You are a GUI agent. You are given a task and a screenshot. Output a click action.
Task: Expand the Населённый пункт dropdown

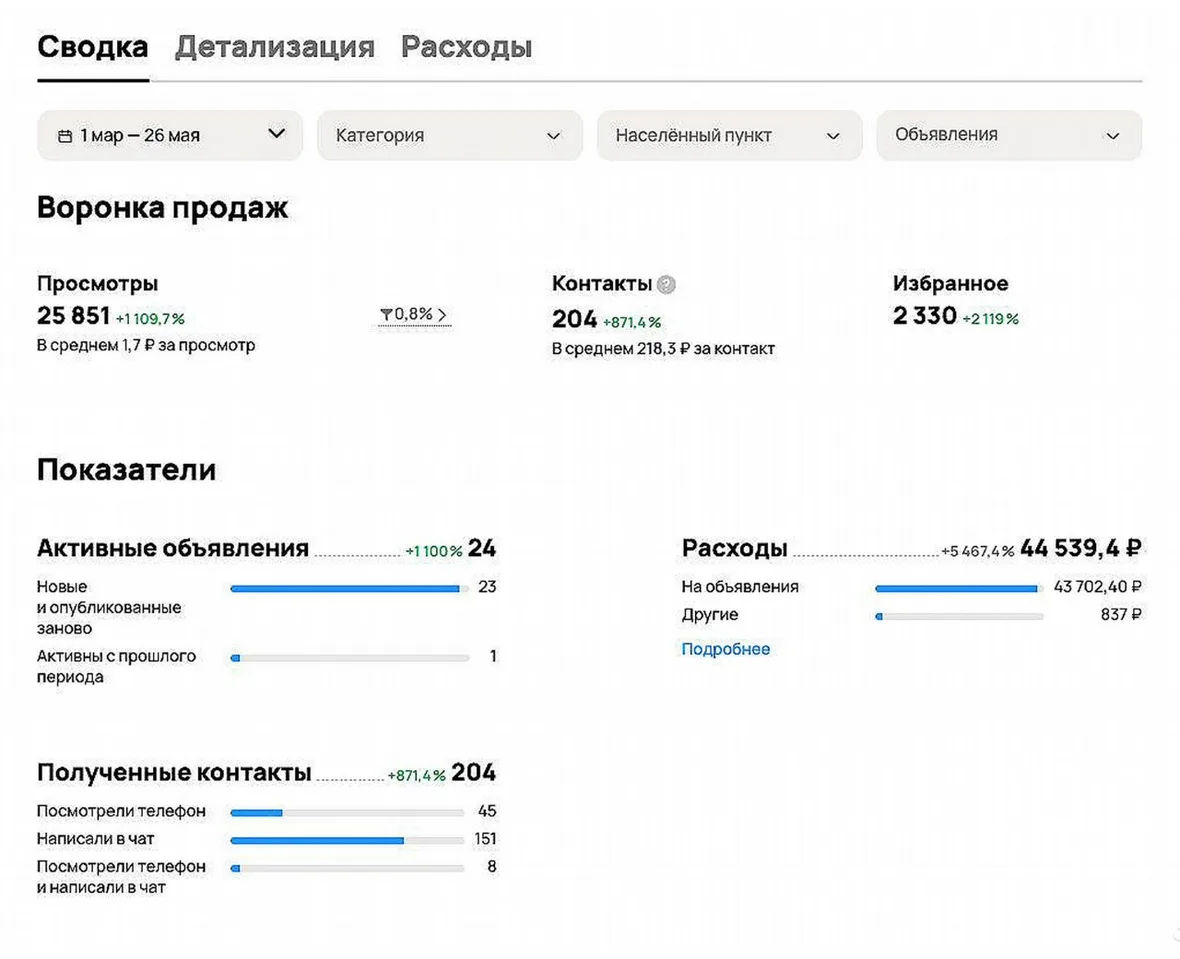pos(729,135)
